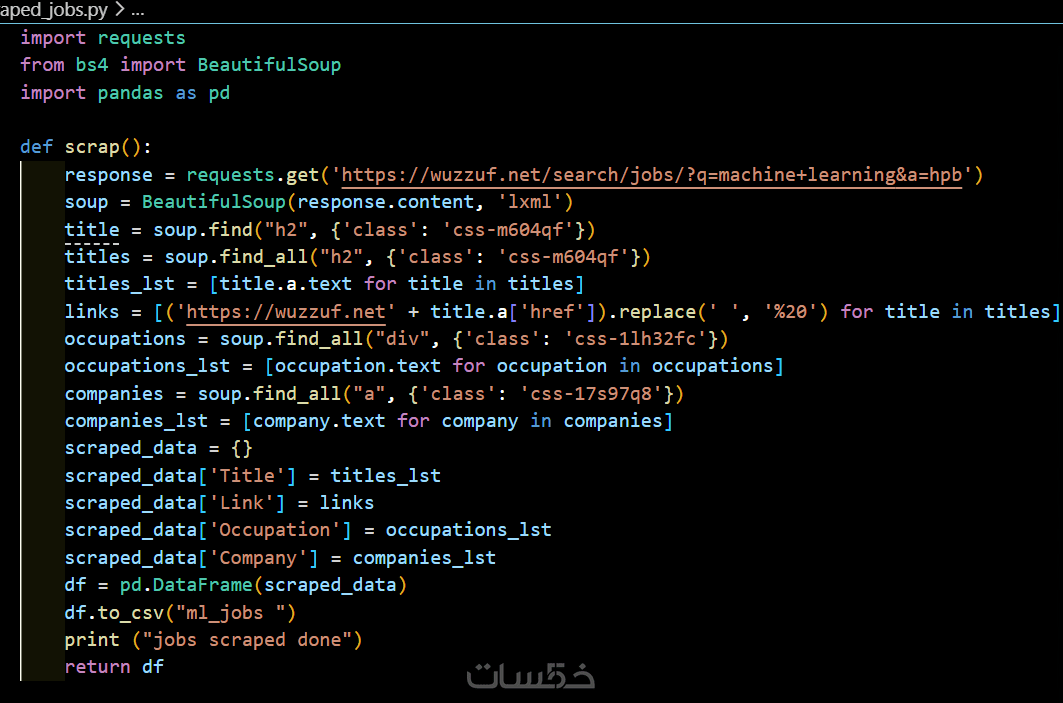Open the wuzzuf.net search jobs URL

(x=652, y=175)
